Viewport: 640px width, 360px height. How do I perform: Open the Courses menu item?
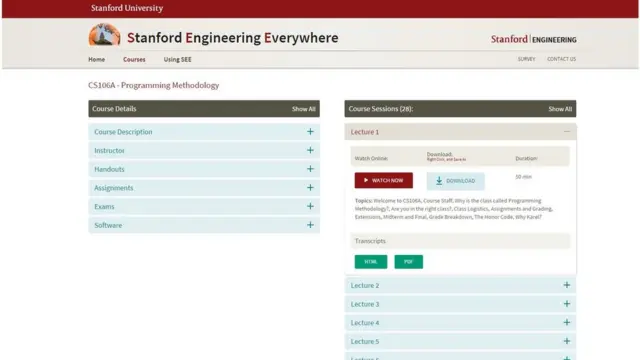pyautogui.click(x=134, y=59)
